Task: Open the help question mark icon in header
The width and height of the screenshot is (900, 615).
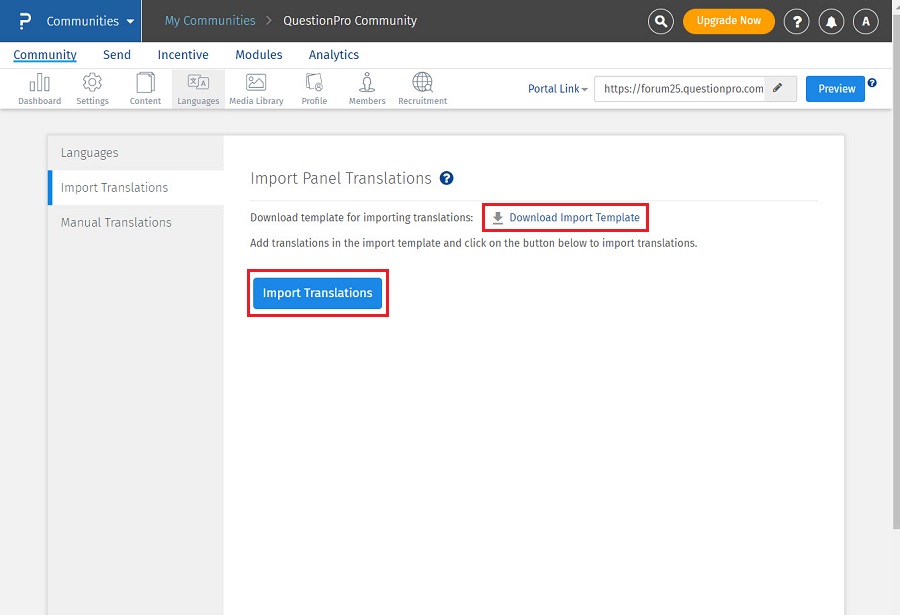Action: click(x=796, y=22)
